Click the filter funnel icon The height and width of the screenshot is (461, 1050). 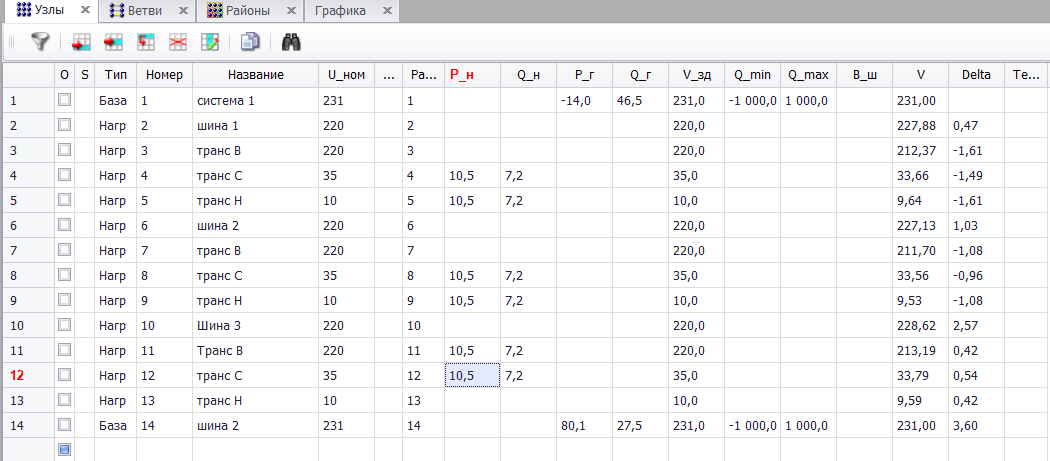tap(39, 42)
